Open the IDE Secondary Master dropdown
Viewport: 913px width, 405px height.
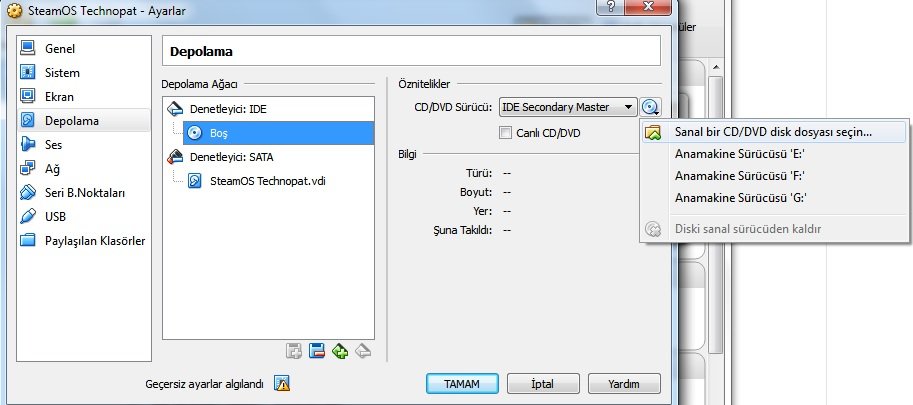568,107
